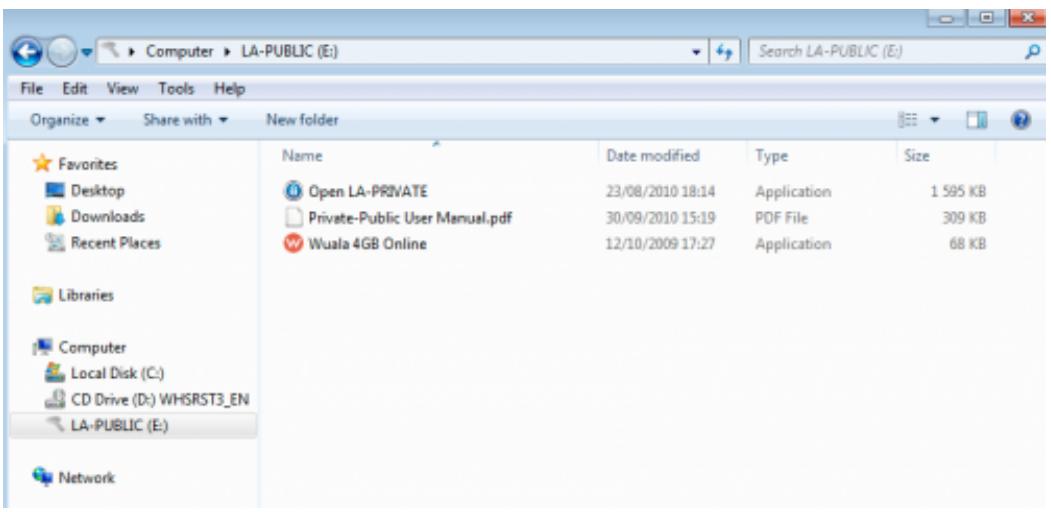Click date 12/10/2009 17:27
This screenshot has height=512, width=1051.
click(661, 244)
